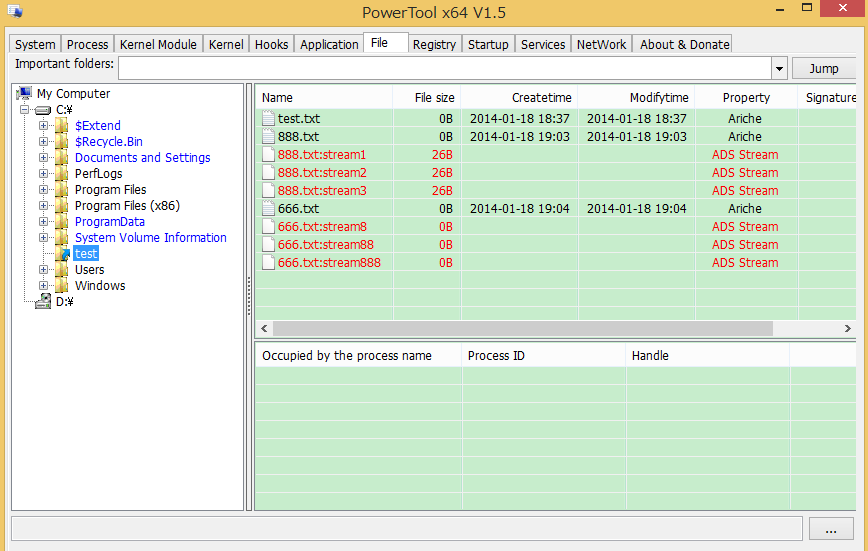Select the 888.txt:stream1 file name

pos(322,155)
